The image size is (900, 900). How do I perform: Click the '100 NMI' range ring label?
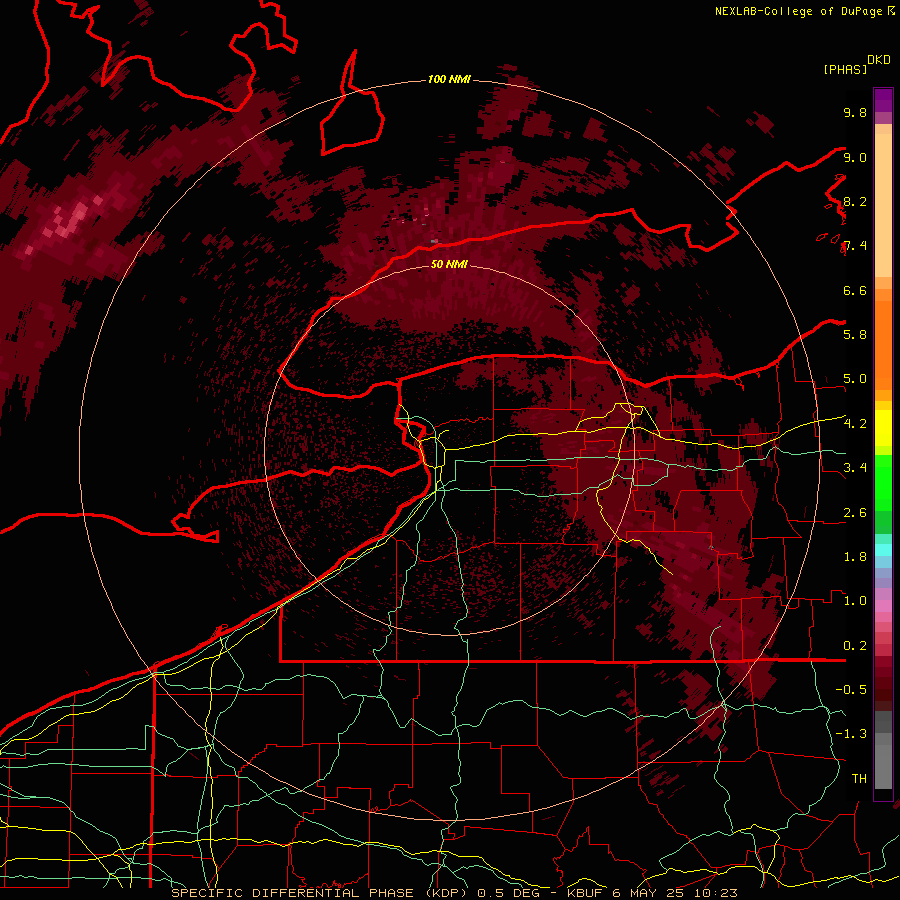click(x=449, y=79)
